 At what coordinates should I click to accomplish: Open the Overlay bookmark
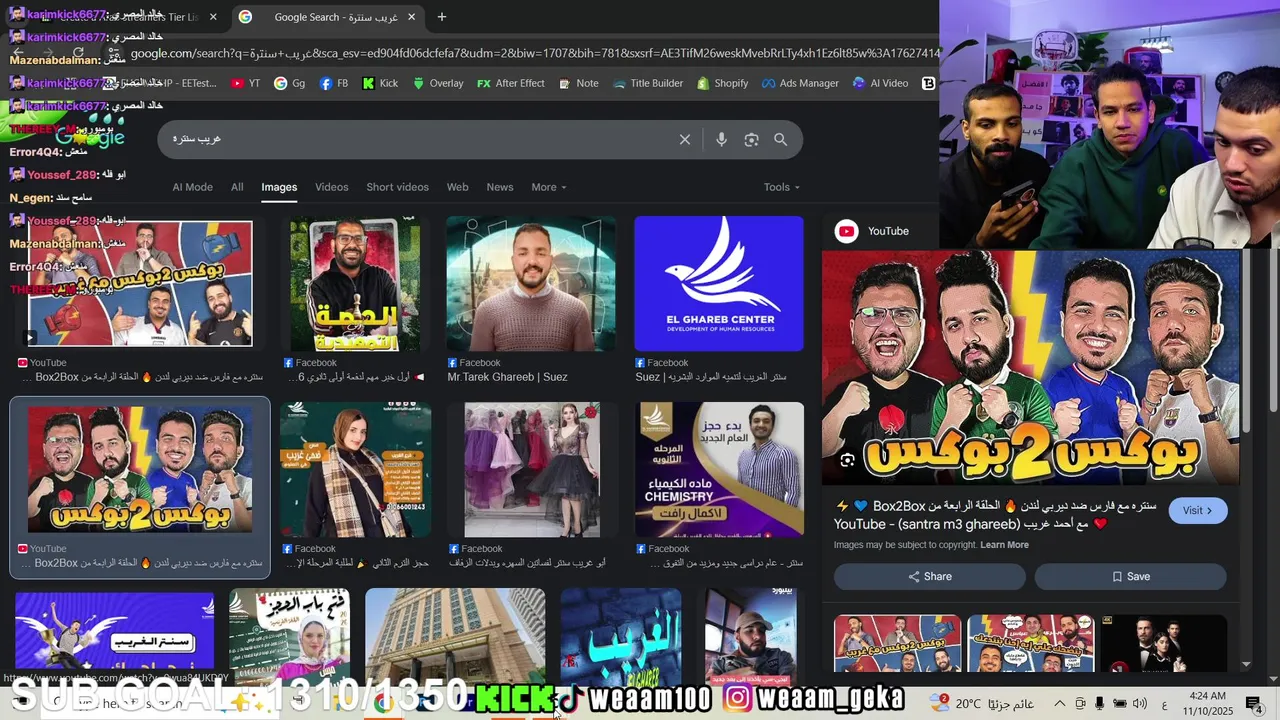pos(438,83)
